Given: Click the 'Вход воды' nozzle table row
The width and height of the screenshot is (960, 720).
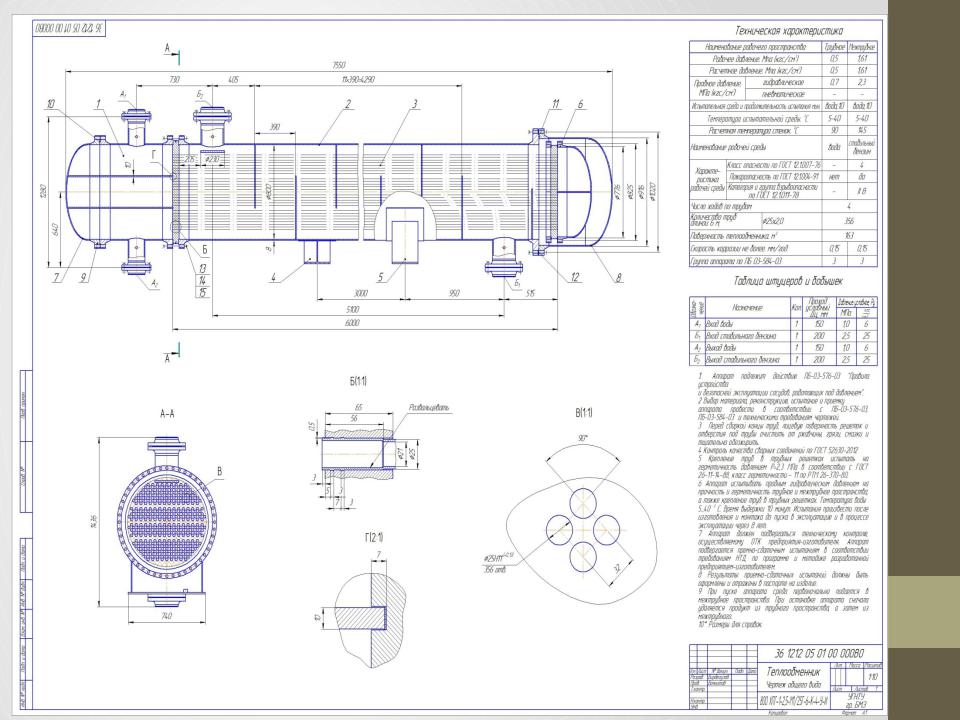Looking at the screenshot, I should click(x=784, y=324).
